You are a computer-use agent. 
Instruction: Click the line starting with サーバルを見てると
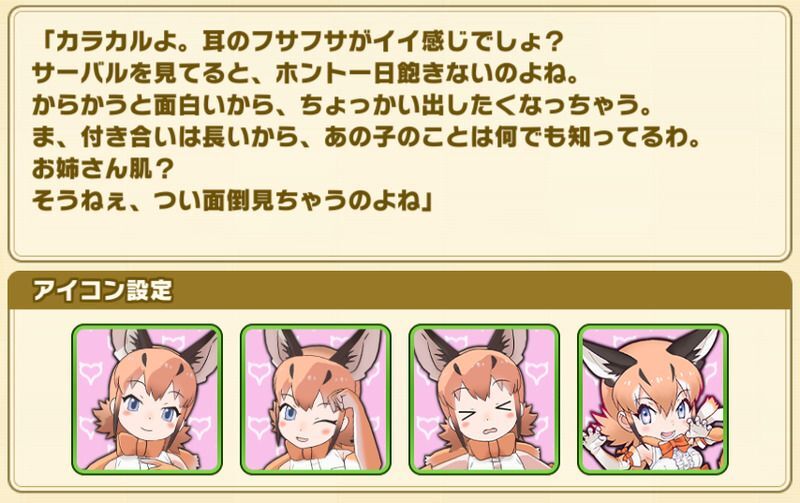[306, 74]
